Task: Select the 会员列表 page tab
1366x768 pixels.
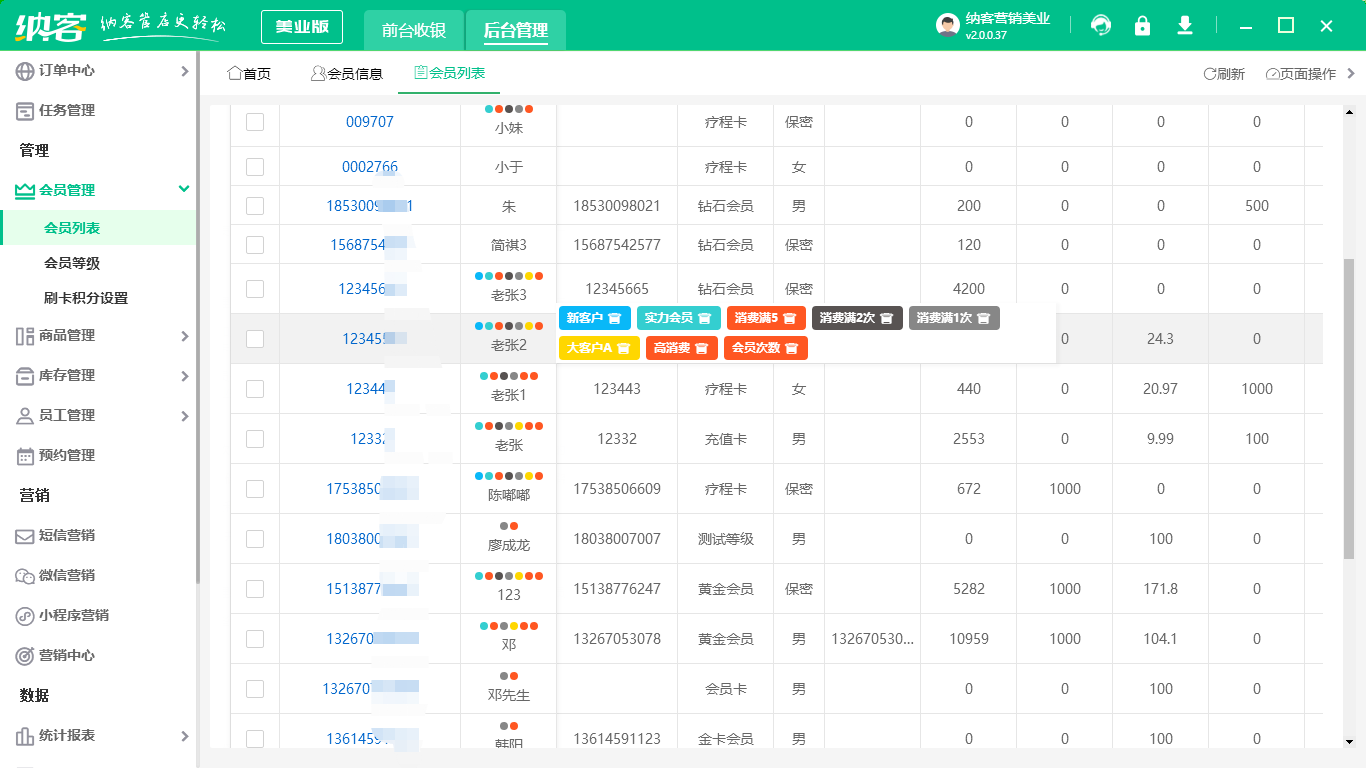Action: [449, 73]
